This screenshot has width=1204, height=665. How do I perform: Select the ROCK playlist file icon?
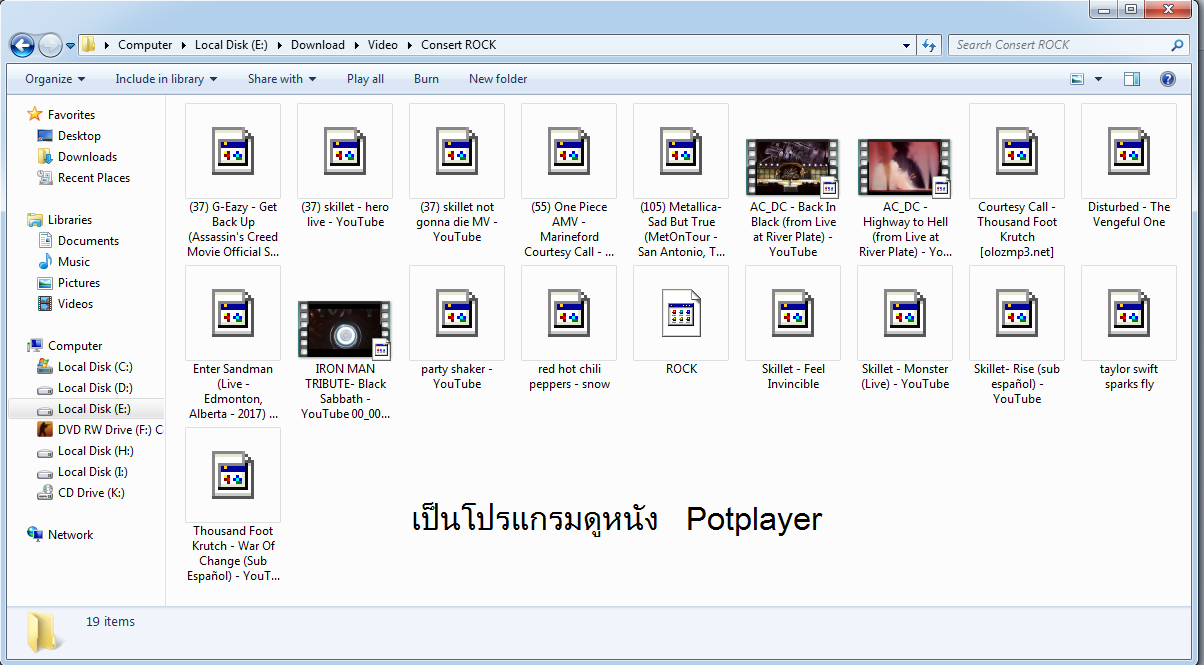point(681,314)
